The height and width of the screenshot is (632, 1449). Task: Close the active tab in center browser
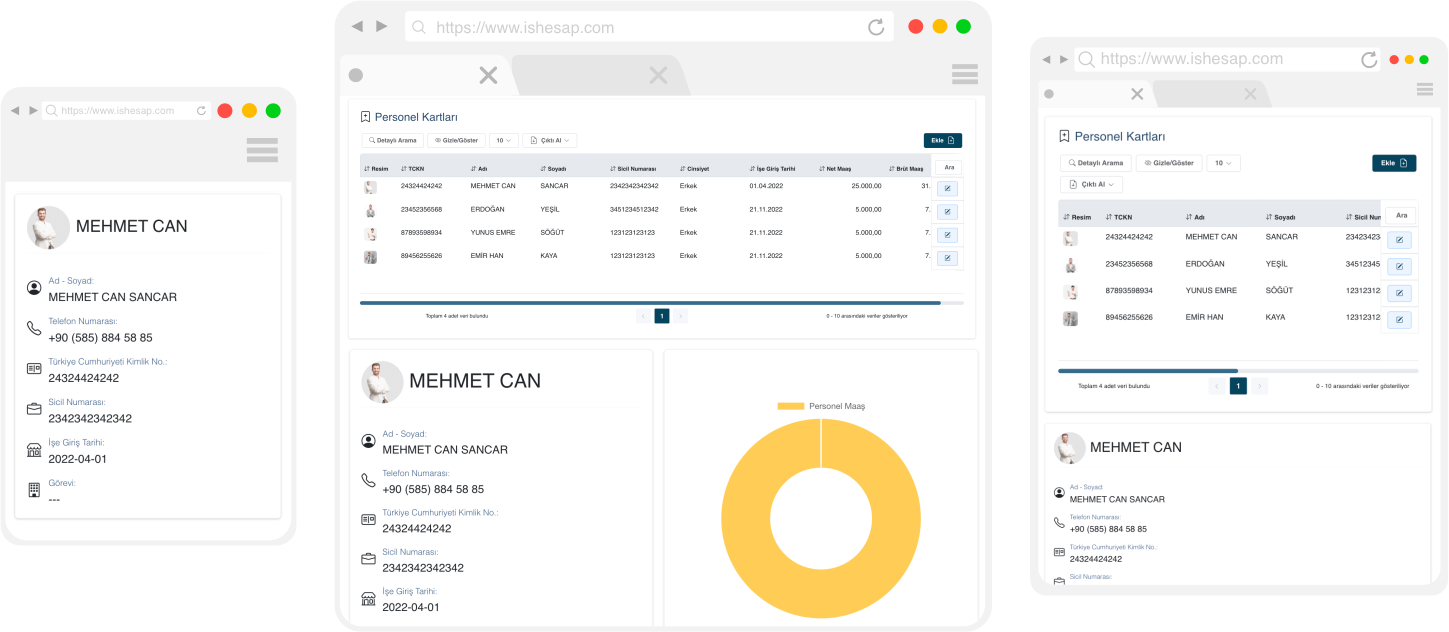pos(488,75)
